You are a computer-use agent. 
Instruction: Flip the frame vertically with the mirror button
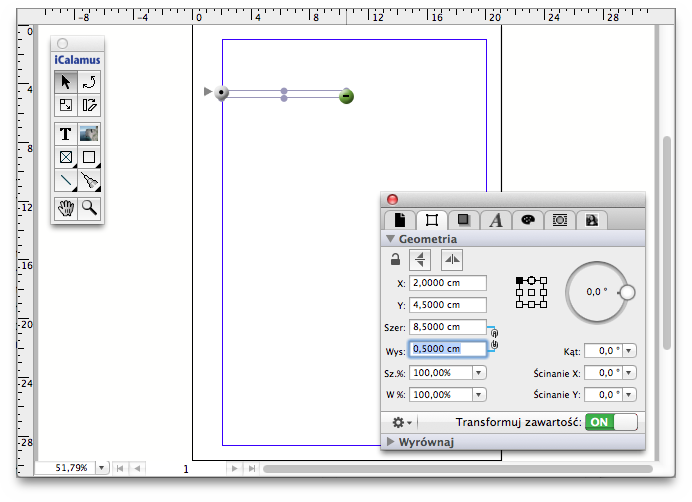pos(420,260)
